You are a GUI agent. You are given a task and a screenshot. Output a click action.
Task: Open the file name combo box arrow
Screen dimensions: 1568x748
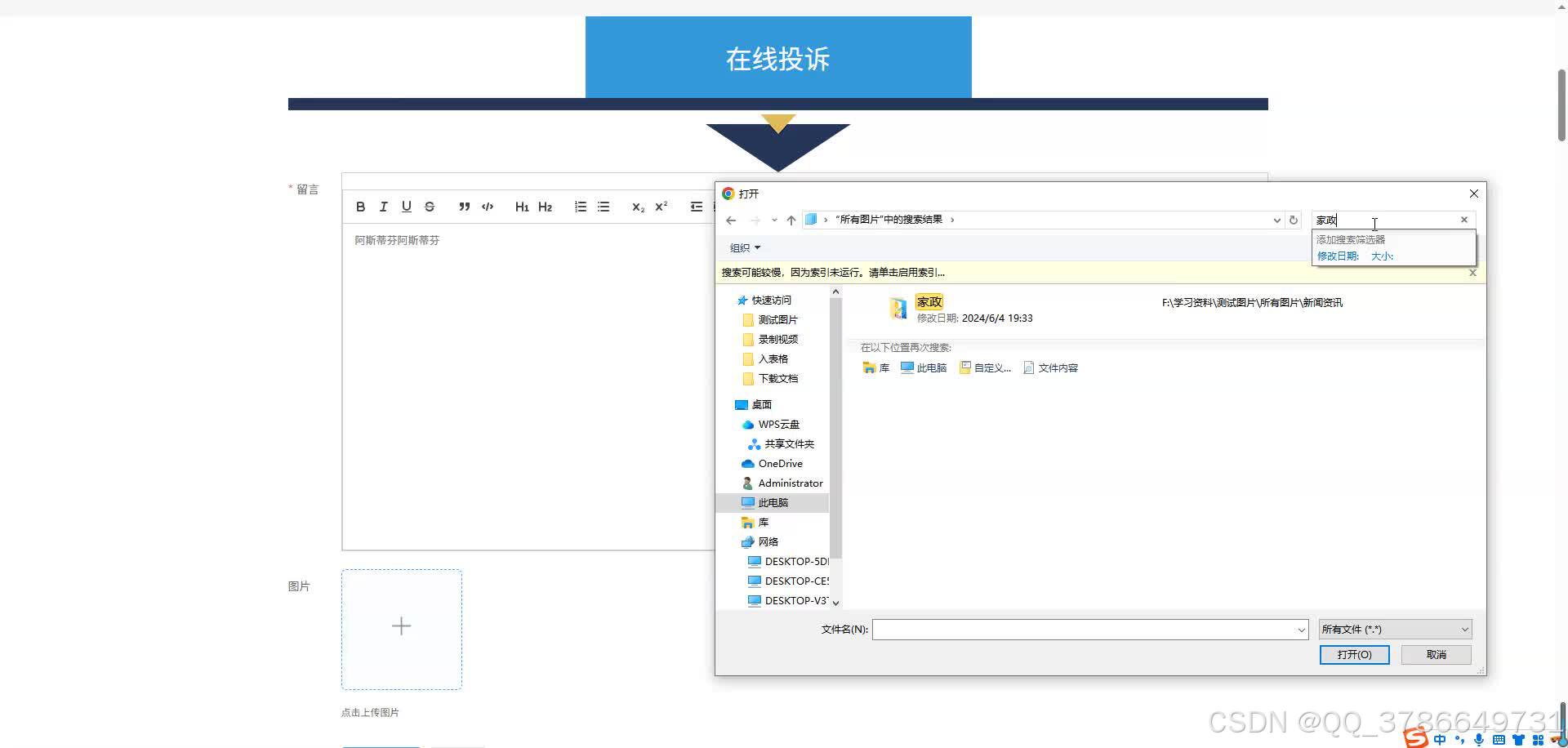pyautogui.click(x=1300, y=629)
